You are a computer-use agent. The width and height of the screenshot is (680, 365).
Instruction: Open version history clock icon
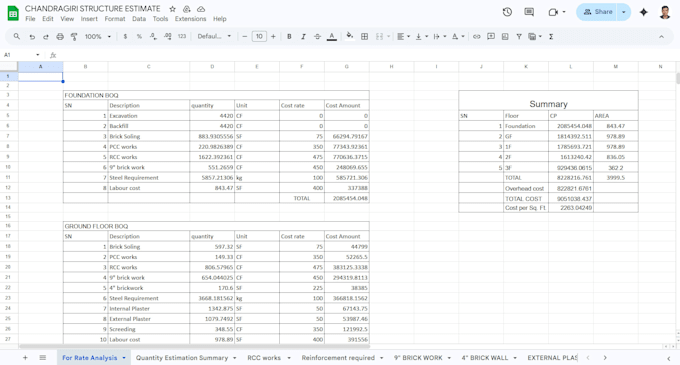(x=507, y=12)
